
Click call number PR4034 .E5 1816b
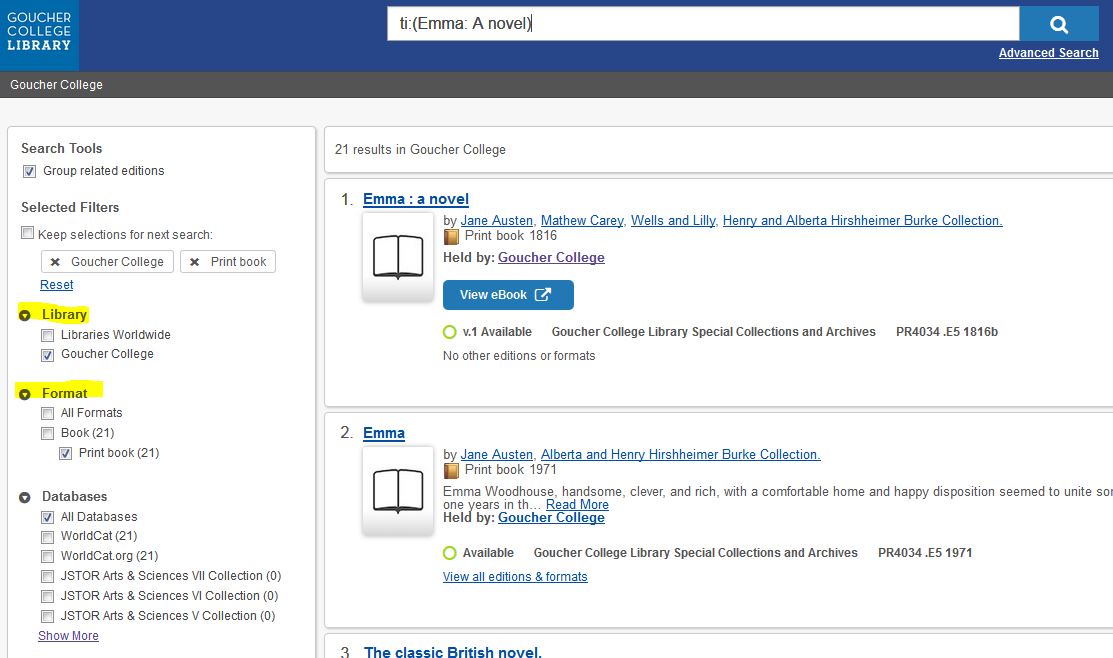click(947, 332)
